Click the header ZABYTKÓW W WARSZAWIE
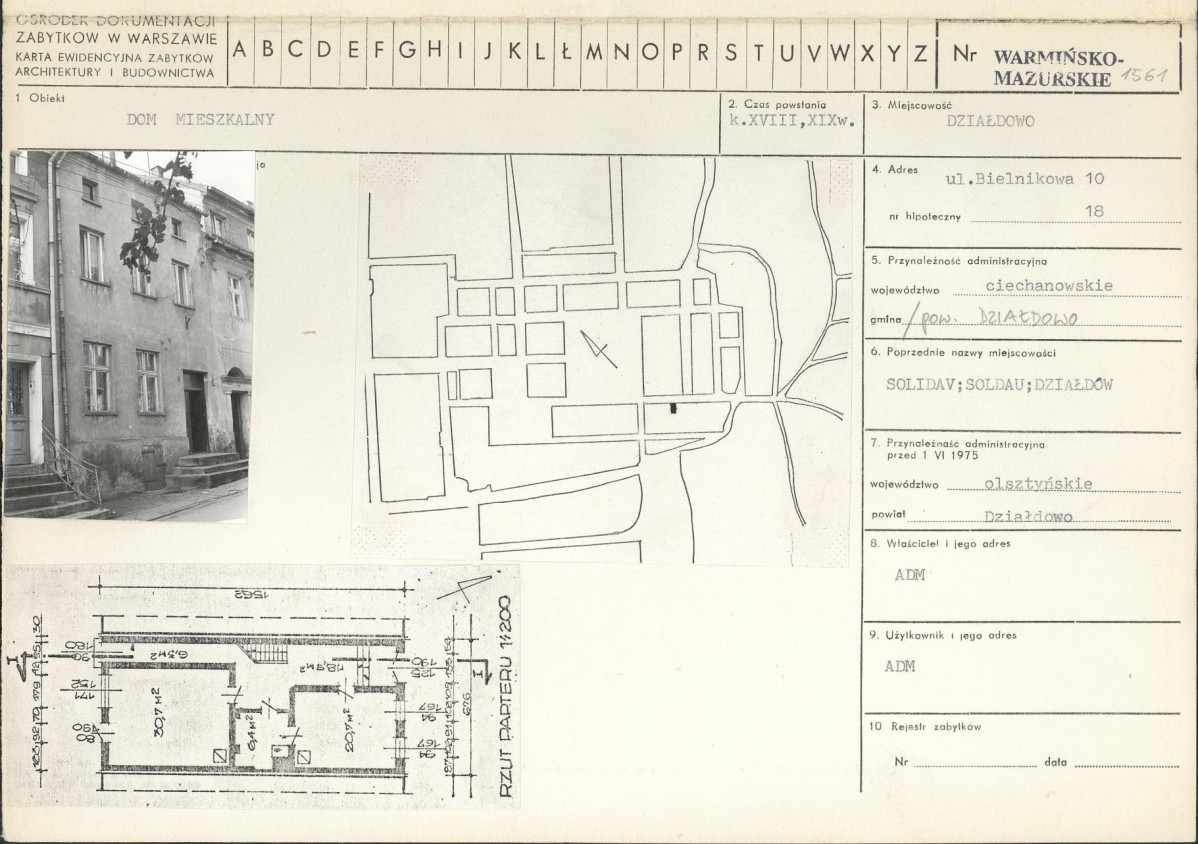This screenshot has width=1198, height=844. pos(117,39)
